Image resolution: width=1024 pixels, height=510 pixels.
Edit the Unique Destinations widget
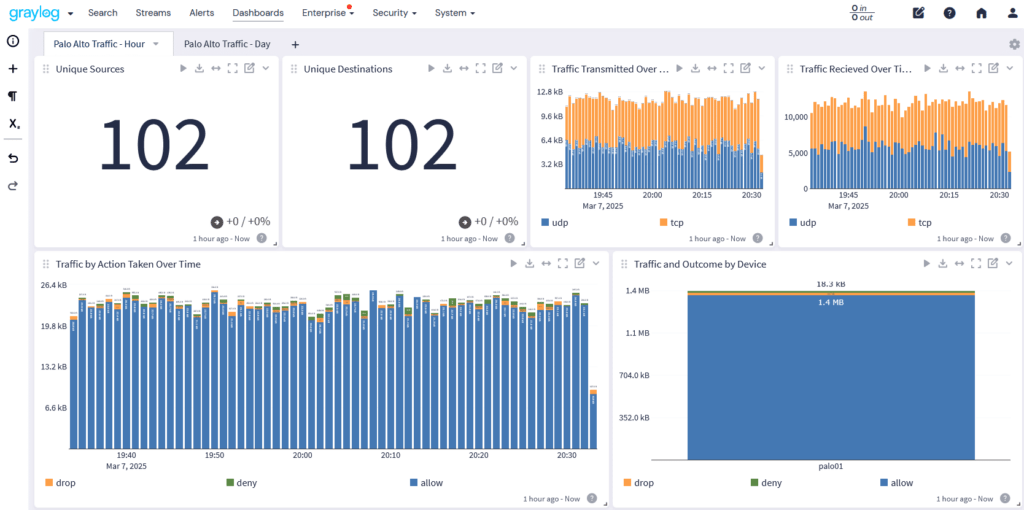[497, 68]
